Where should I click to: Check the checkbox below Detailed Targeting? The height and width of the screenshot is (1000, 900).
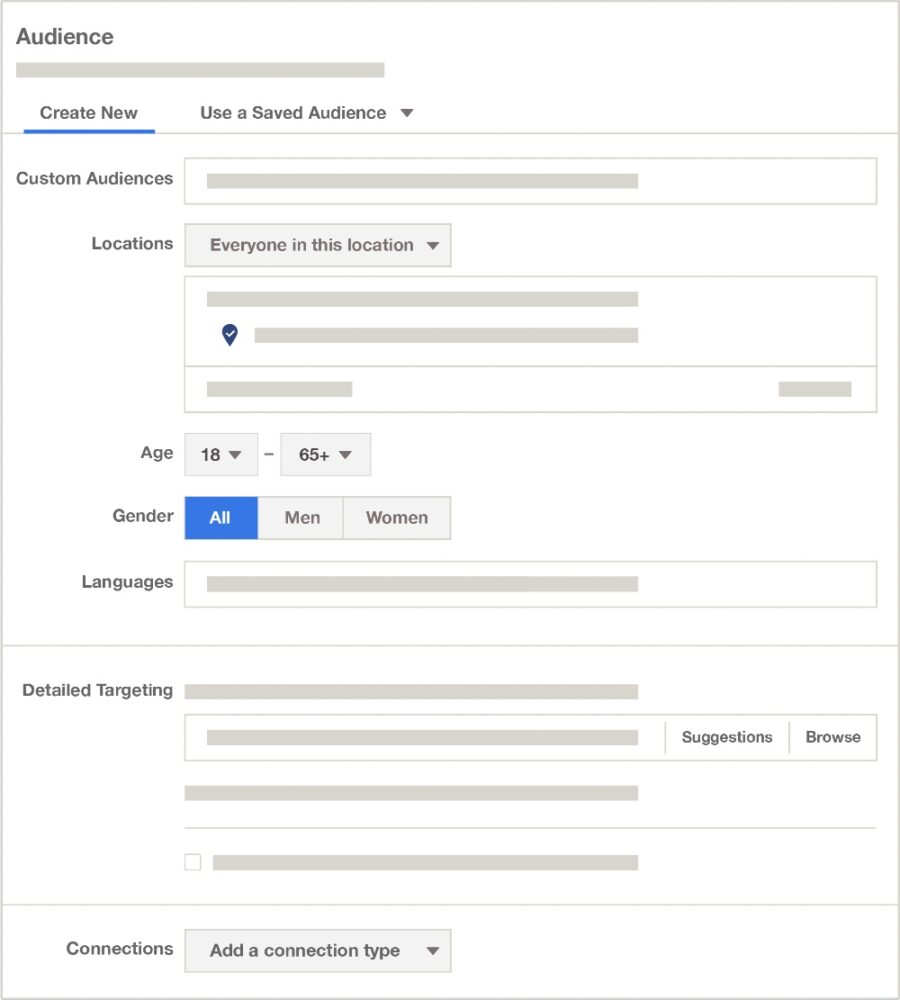[x=192, y=861]
